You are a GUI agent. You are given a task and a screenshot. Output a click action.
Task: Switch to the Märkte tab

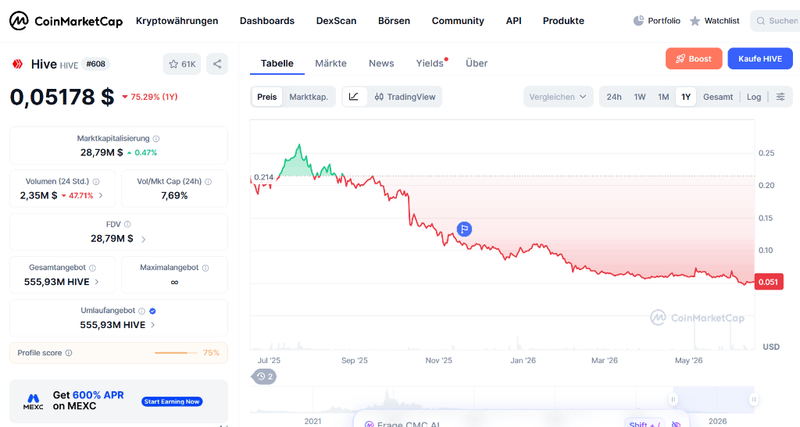pos(331,63)
